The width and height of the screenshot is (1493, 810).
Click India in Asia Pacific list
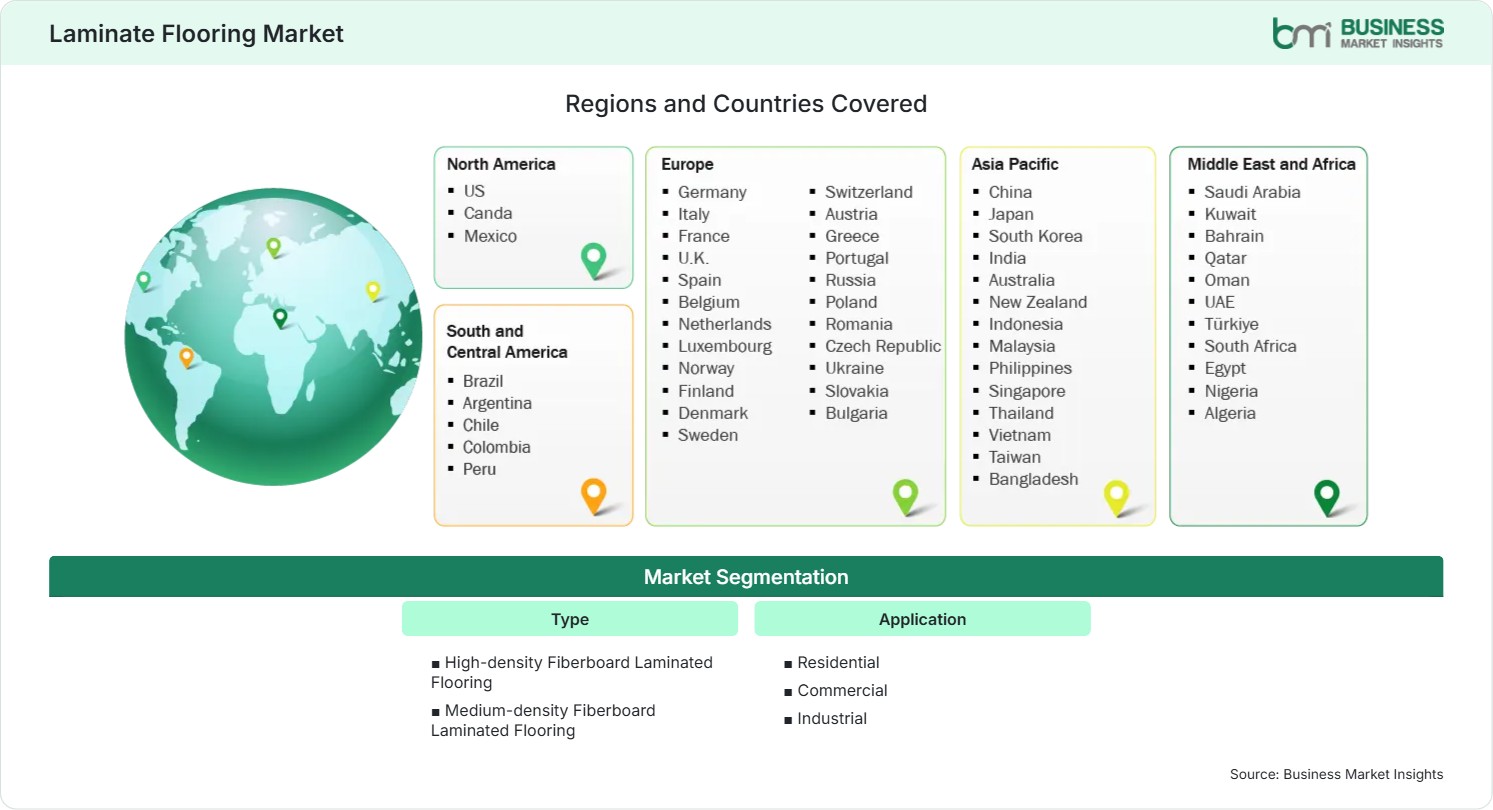click(1007, 258)
